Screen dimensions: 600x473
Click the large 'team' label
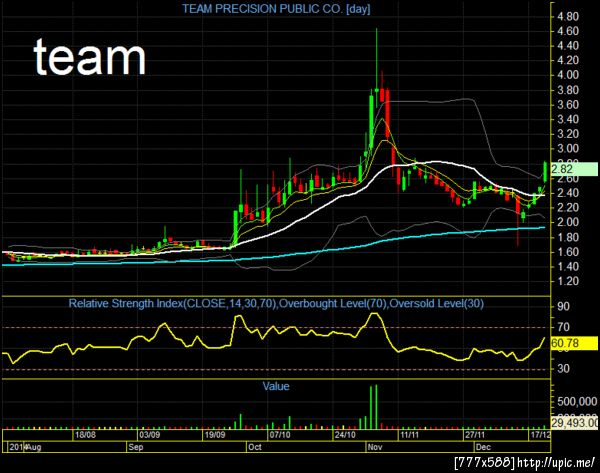click(x=90, y=57)
